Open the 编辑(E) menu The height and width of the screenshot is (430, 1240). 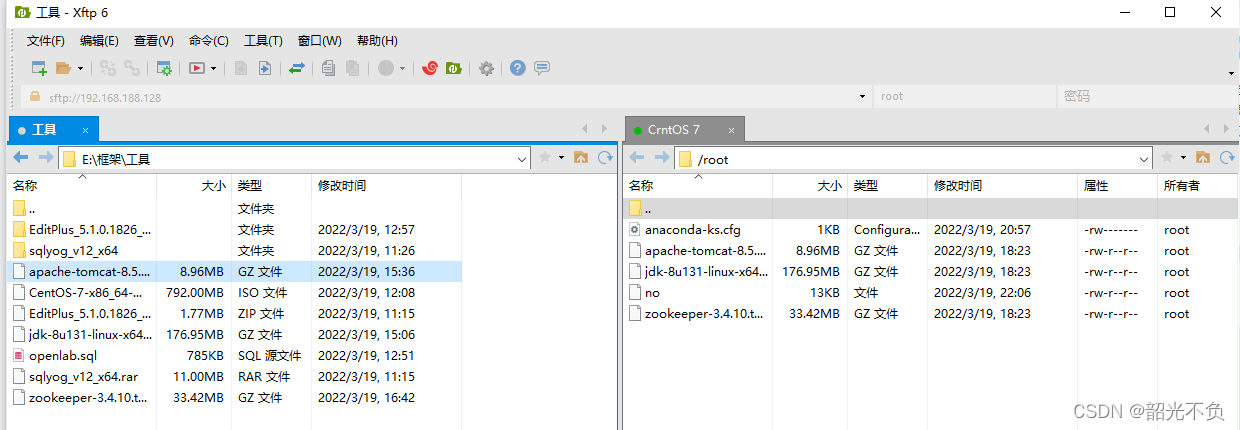click(x=99, y=41)
